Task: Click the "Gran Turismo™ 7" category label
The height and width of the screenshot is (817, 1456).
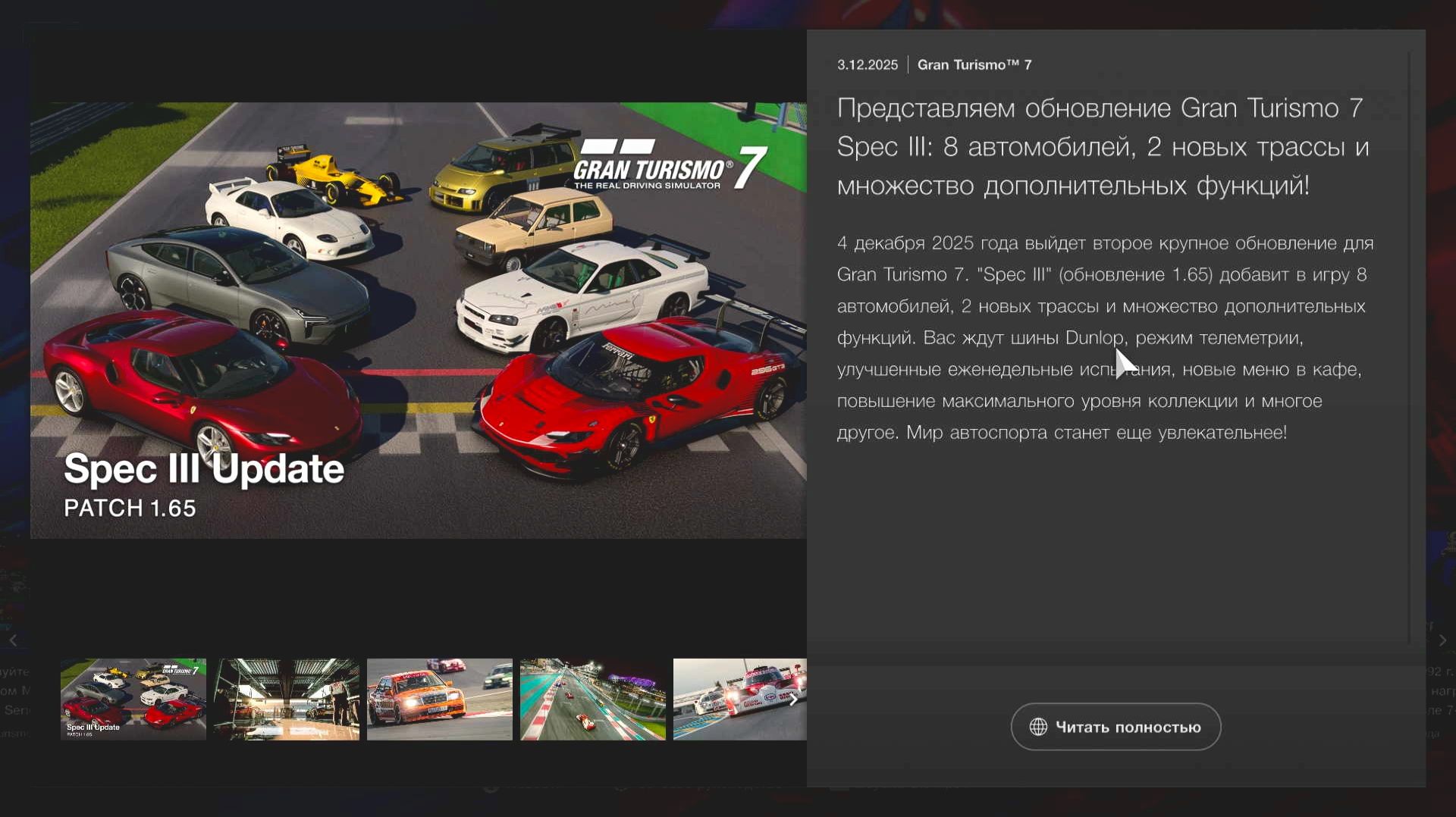Action: pos(974,65)
